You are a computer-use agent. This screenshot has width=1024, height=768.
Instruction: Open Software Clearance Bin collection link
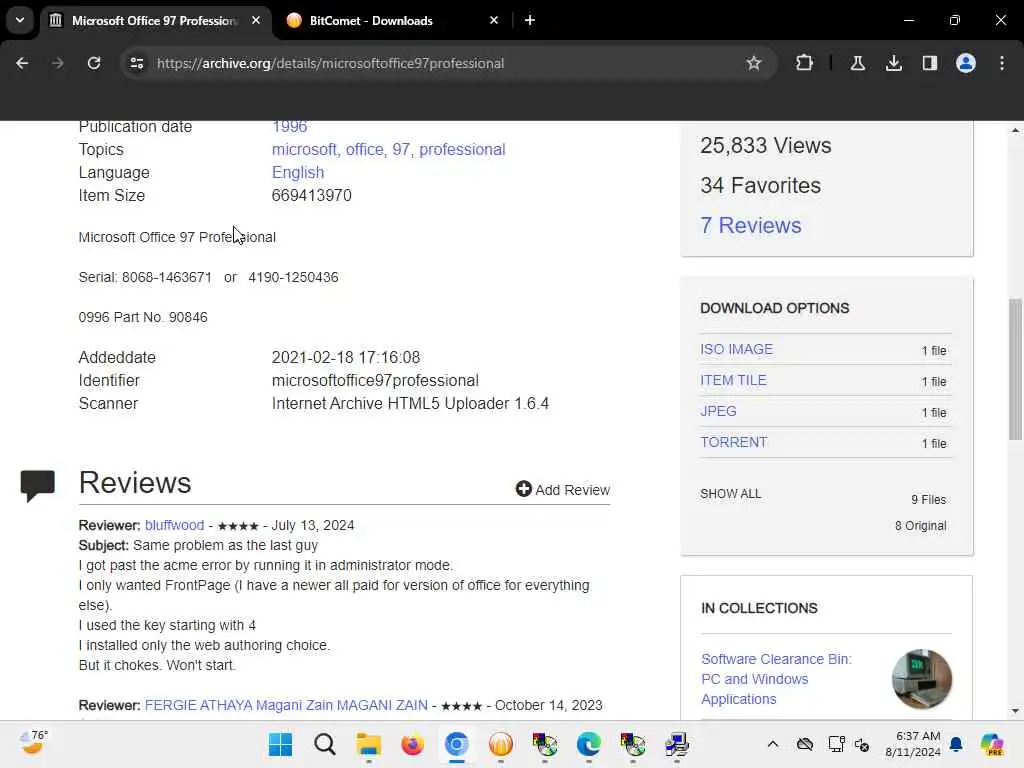click(776, 679)
